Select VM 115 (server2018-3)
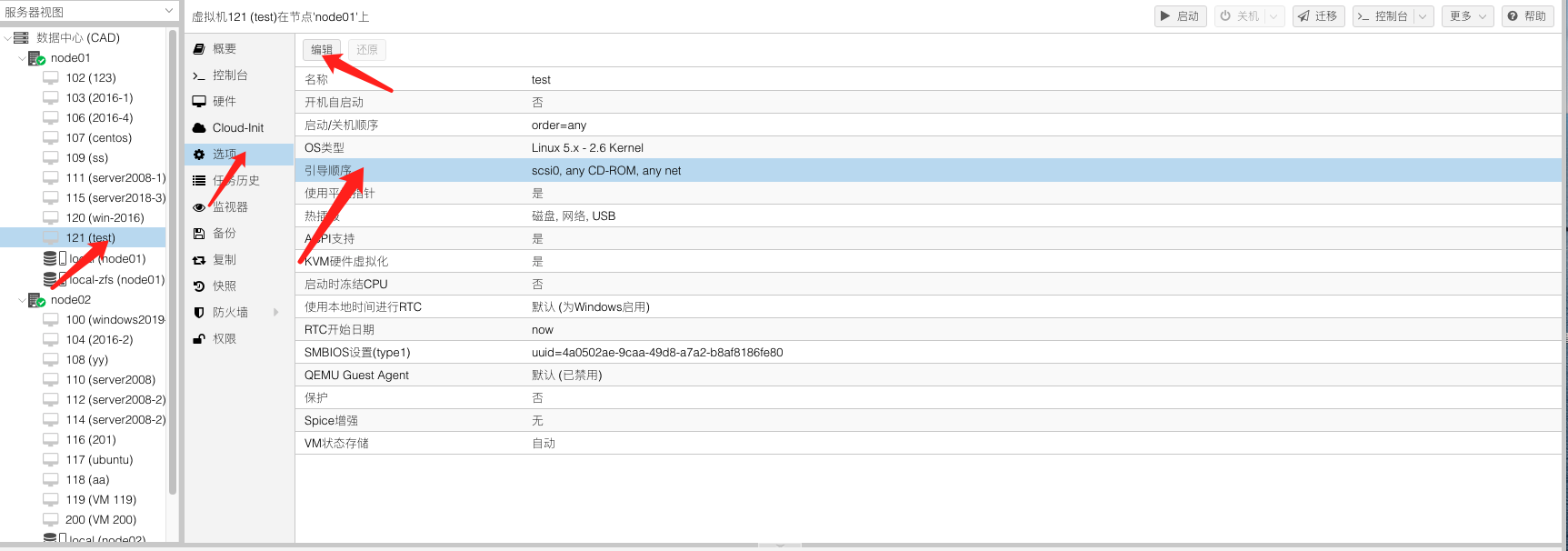Image resolution: width=1568 pixels, height=551 pixels. 115,198
